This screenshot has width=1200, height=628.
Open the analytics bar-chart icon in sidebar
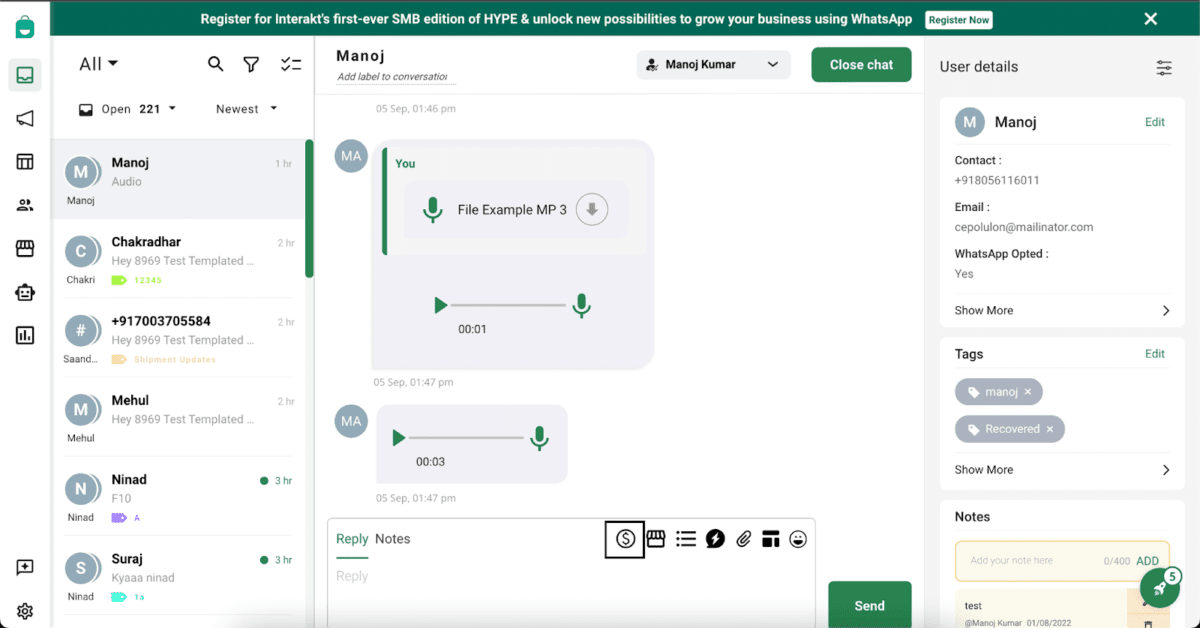point(24,335)
